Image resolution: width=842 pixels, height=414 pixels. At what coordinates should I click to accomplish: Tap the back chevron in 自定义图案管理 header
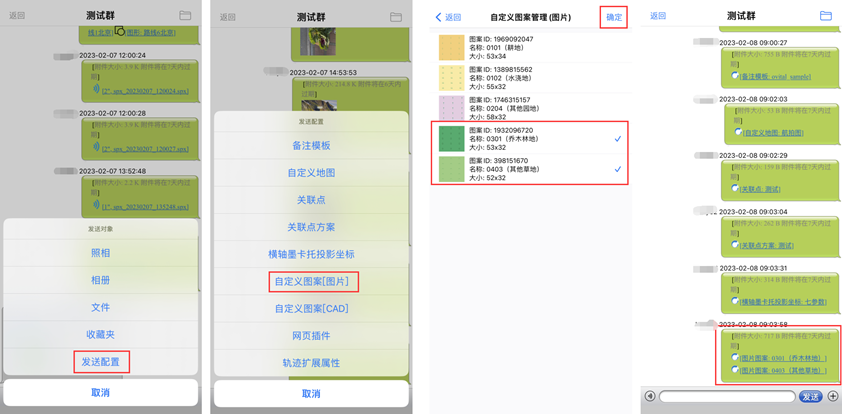[x=438, y=17]
